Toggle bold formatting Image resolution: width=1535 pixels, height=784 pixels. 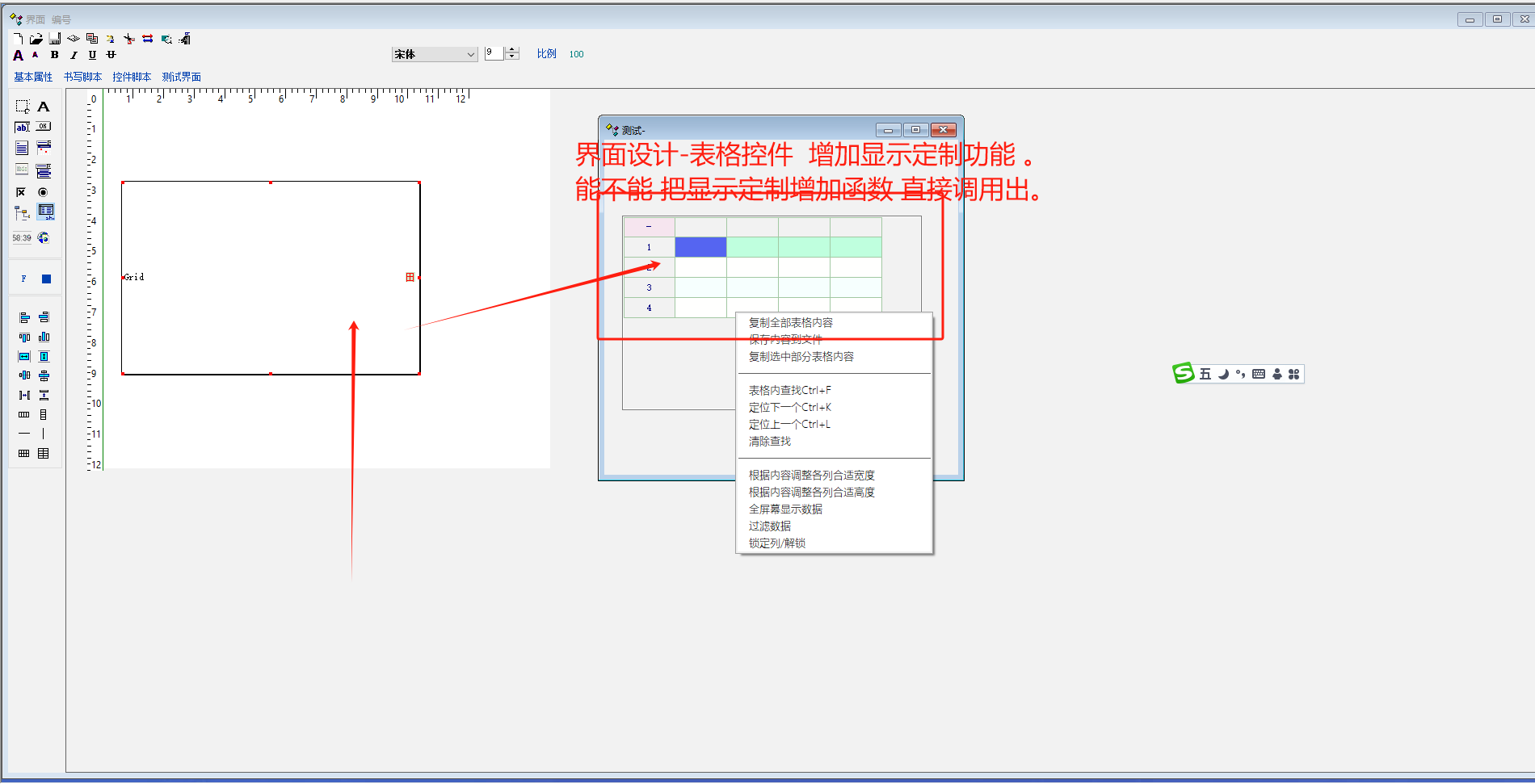[54, 55]
